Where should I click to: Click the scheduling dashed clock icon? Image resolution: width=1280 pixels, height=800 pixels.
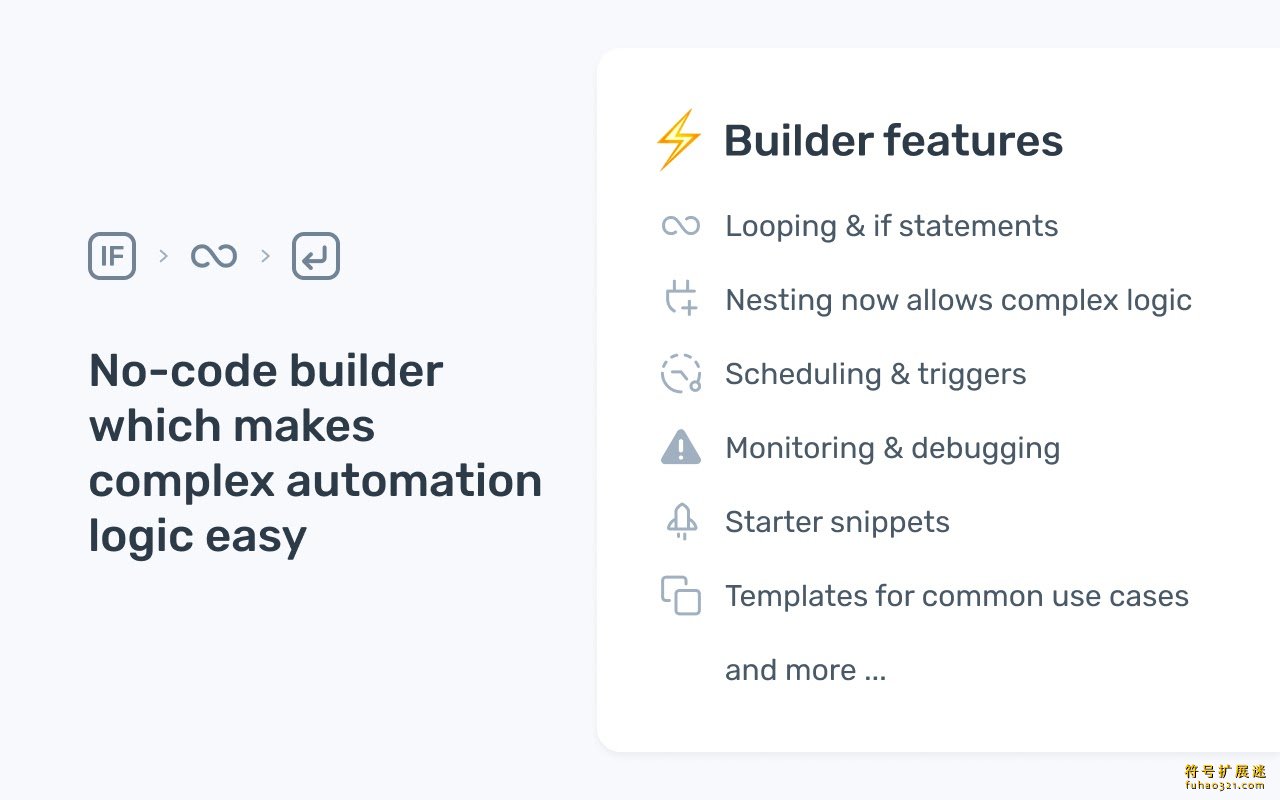pyautogui.click(x=681, y=373)
